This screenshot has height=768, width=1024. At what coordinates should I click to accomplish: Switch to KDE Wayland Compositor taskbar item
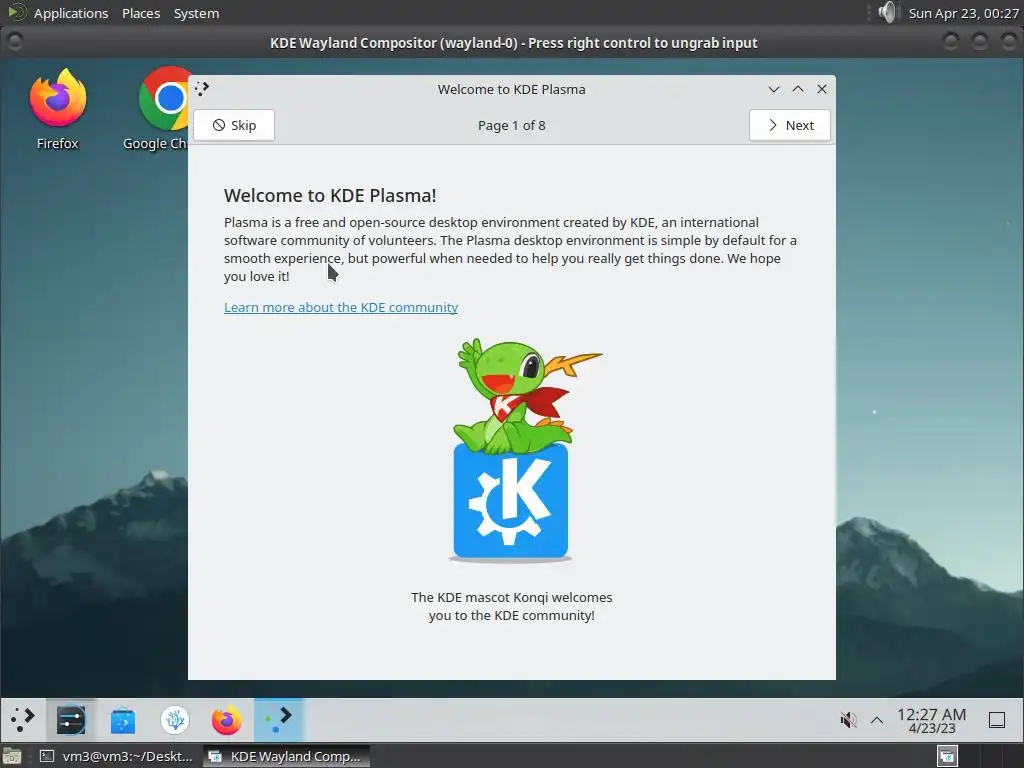click(x=286, y=756)
